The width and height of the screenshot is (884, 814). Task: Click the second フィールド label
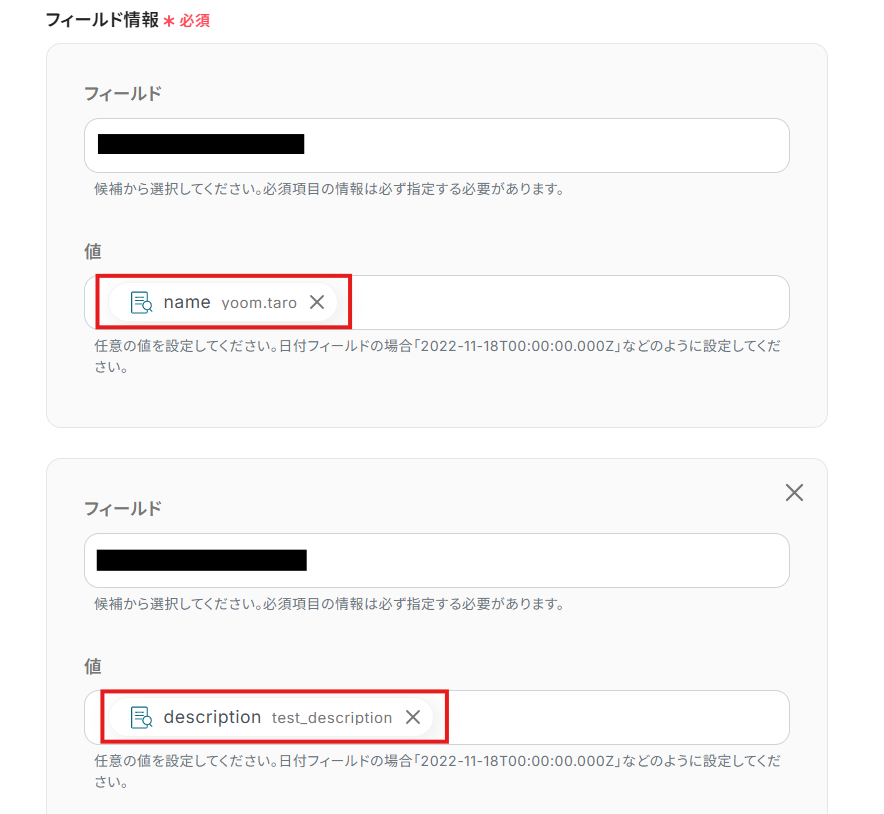(123, 508)
